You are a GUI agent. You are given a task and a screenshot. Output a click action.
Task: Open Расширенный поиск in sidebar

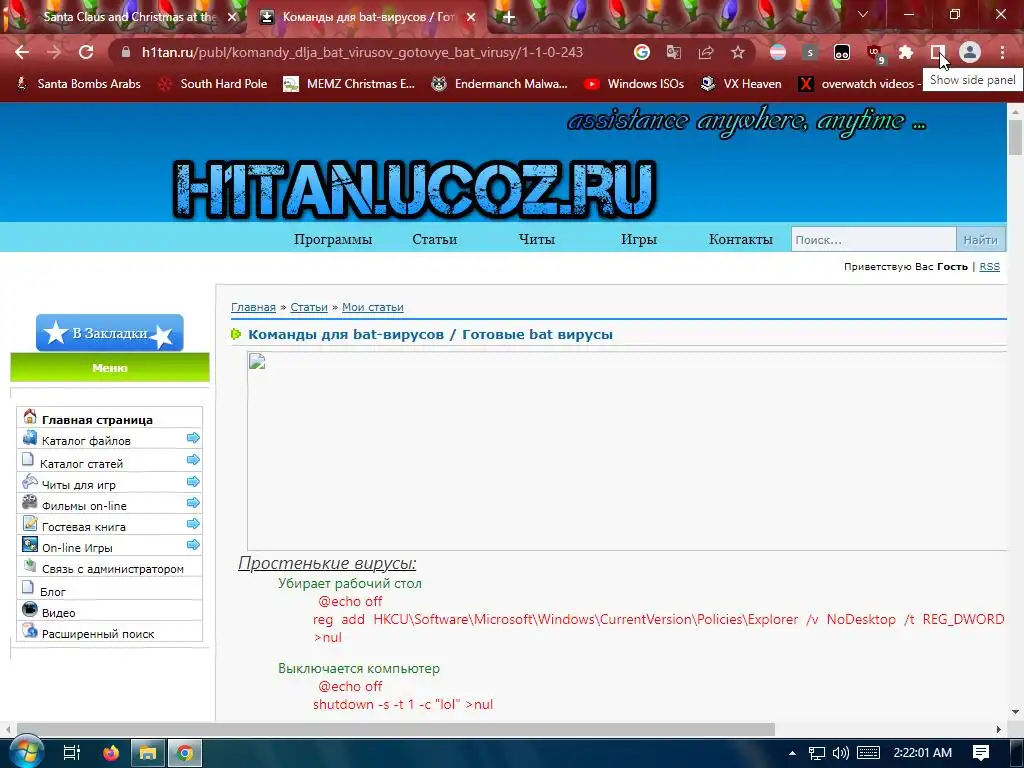98,633
